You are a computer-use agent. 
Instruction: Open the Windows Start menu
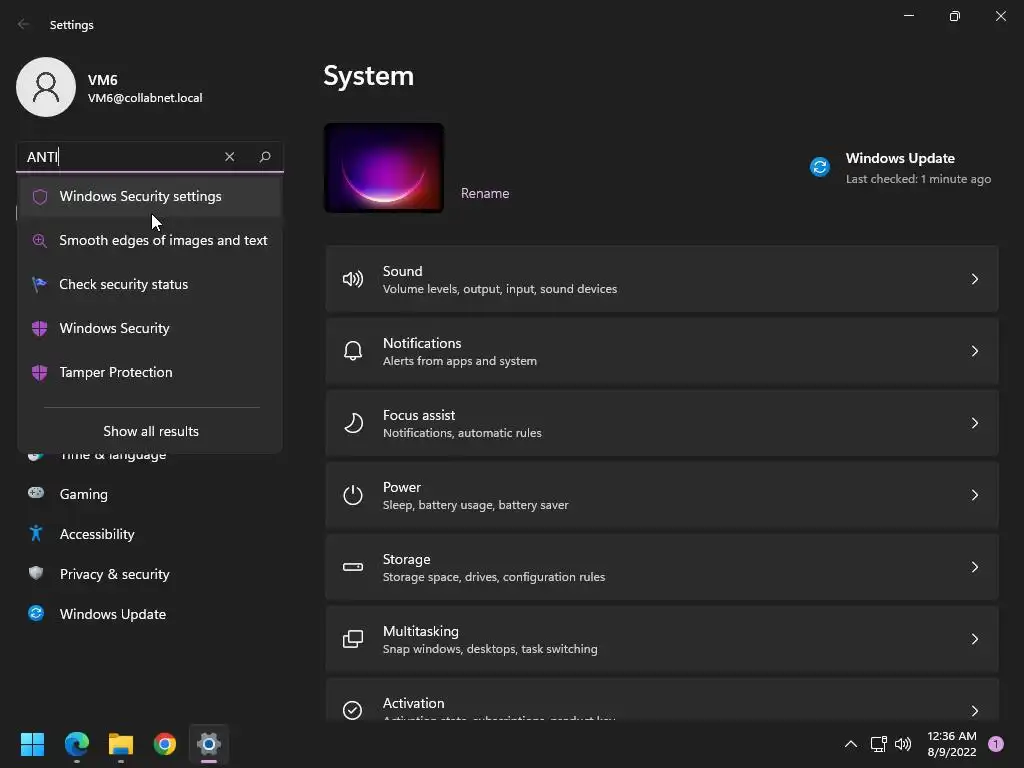[32, 744]
